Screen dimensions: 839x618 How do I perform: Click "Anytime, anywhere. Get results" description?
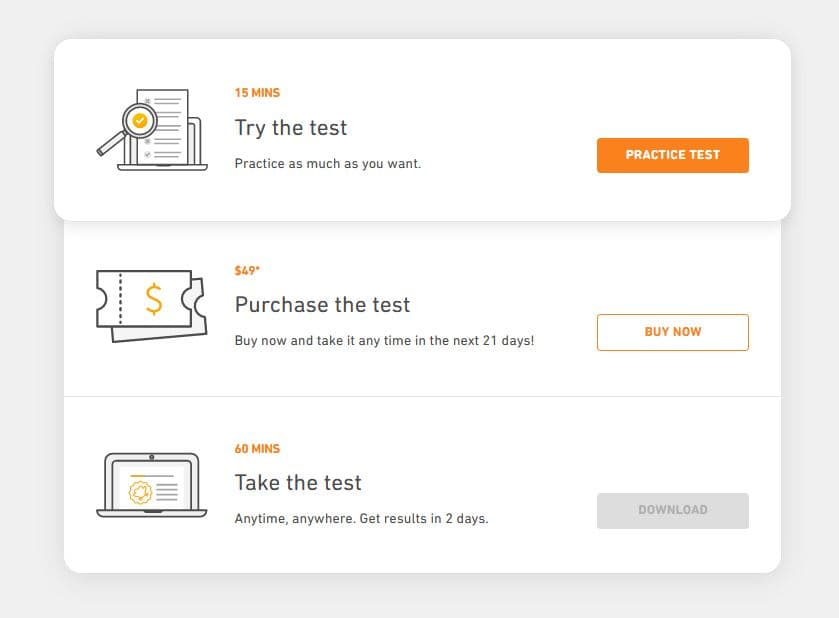361,518
